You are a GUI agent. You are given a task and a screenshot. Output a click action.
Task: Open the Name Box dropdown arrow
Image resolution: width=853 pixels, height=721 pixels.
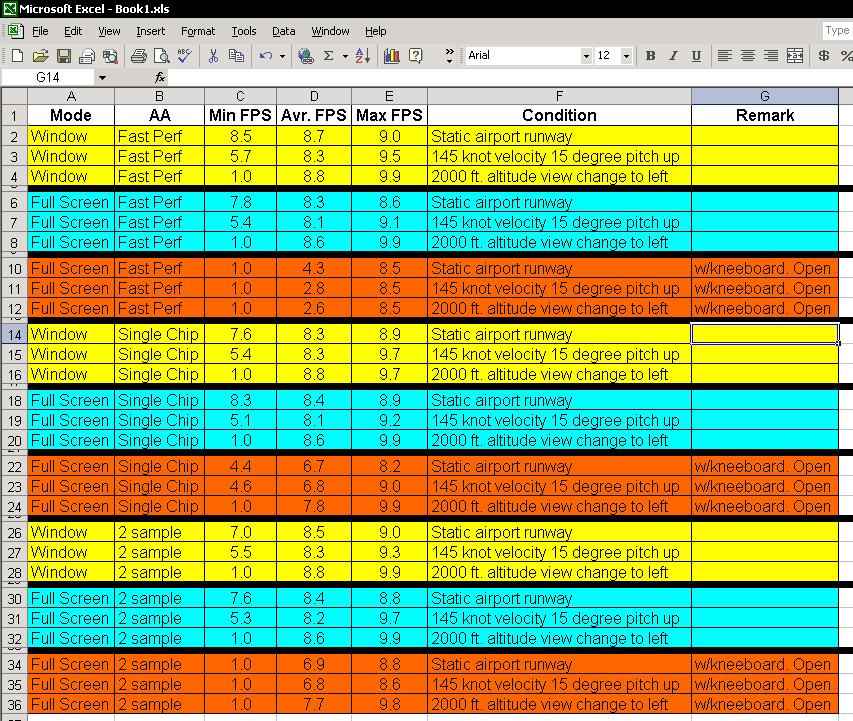click(x=102, y=77)
